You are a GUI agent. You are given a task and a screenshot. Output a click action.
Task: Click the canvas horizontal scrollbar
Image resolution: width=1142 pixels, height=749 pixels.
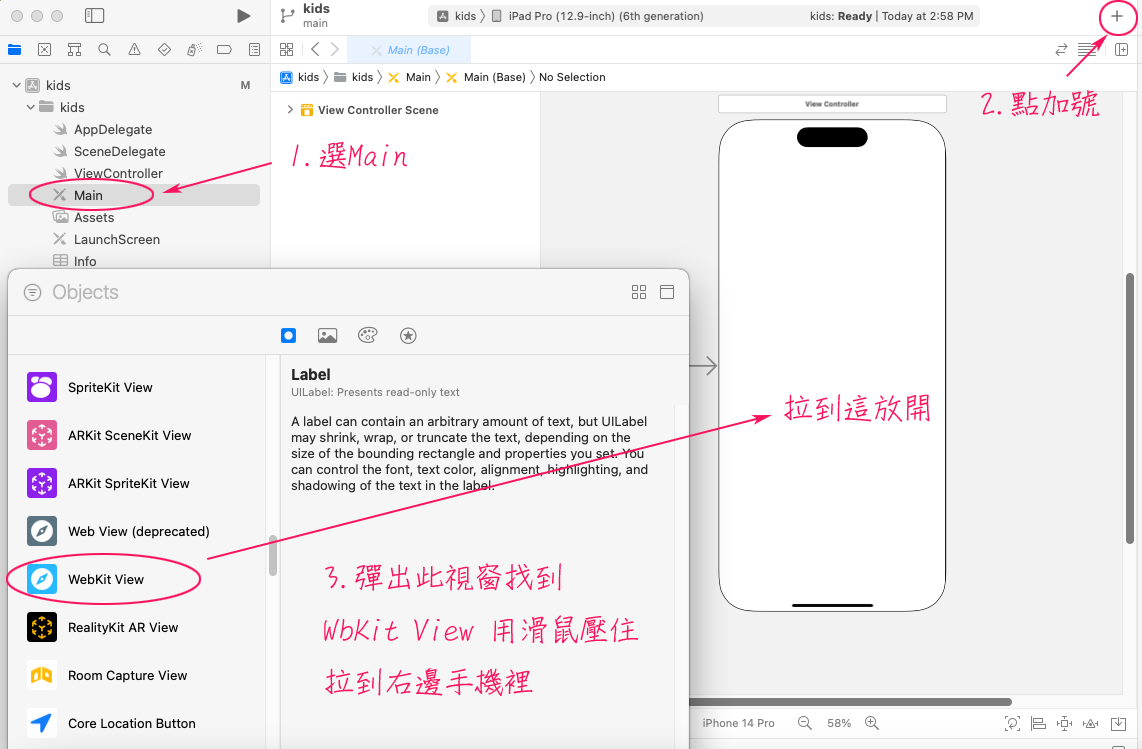850,702
